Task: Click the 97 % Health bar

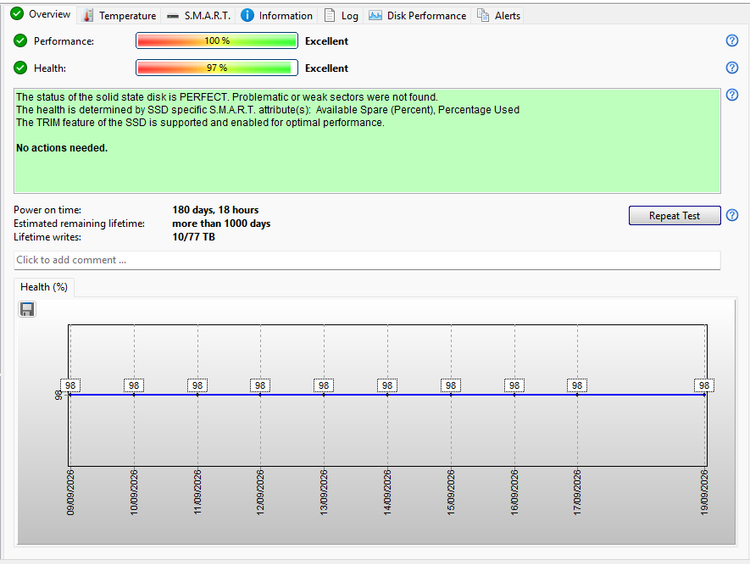Action: 217,67
